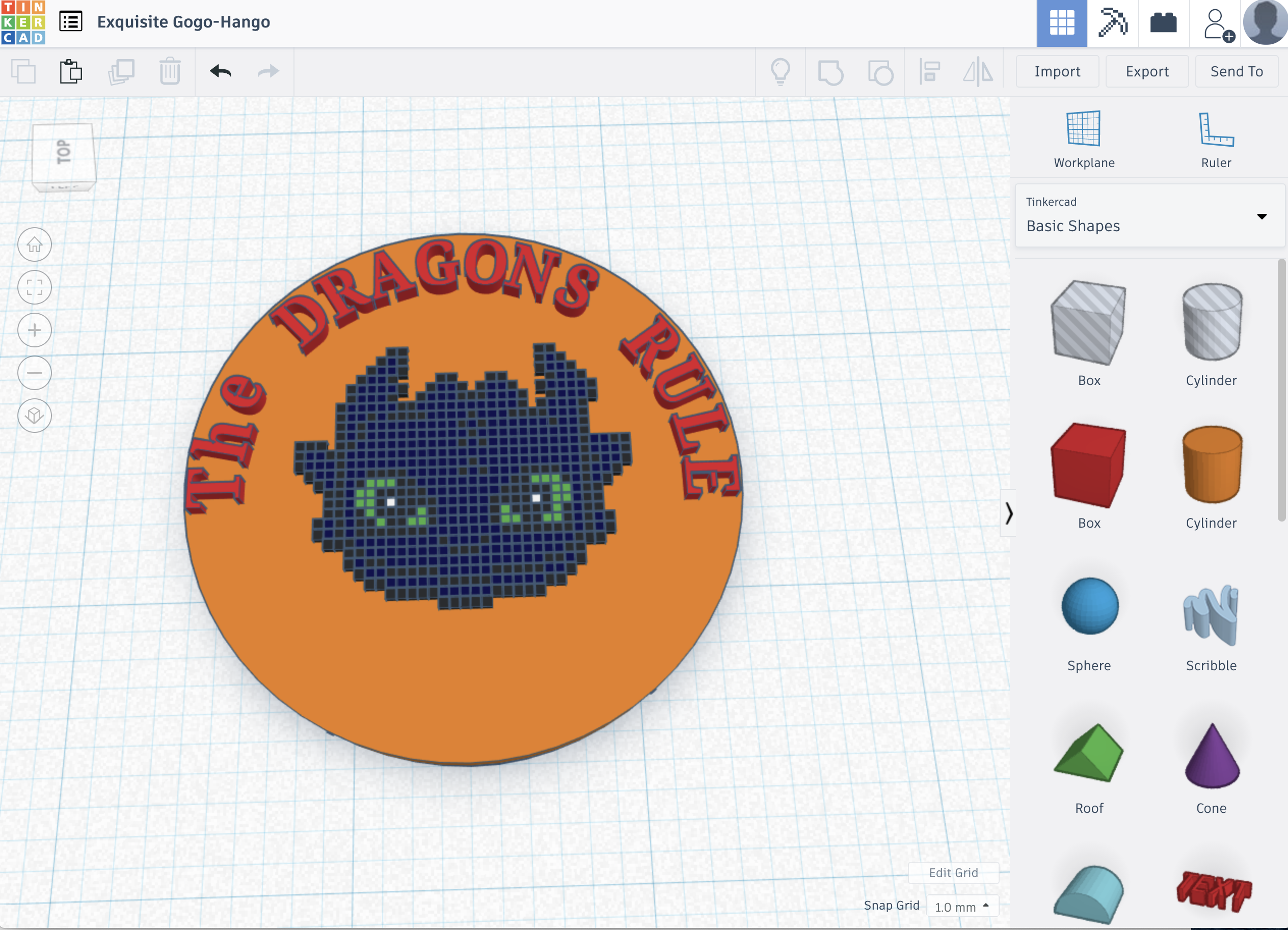Click the Group shapes icon

click(830, 72)
